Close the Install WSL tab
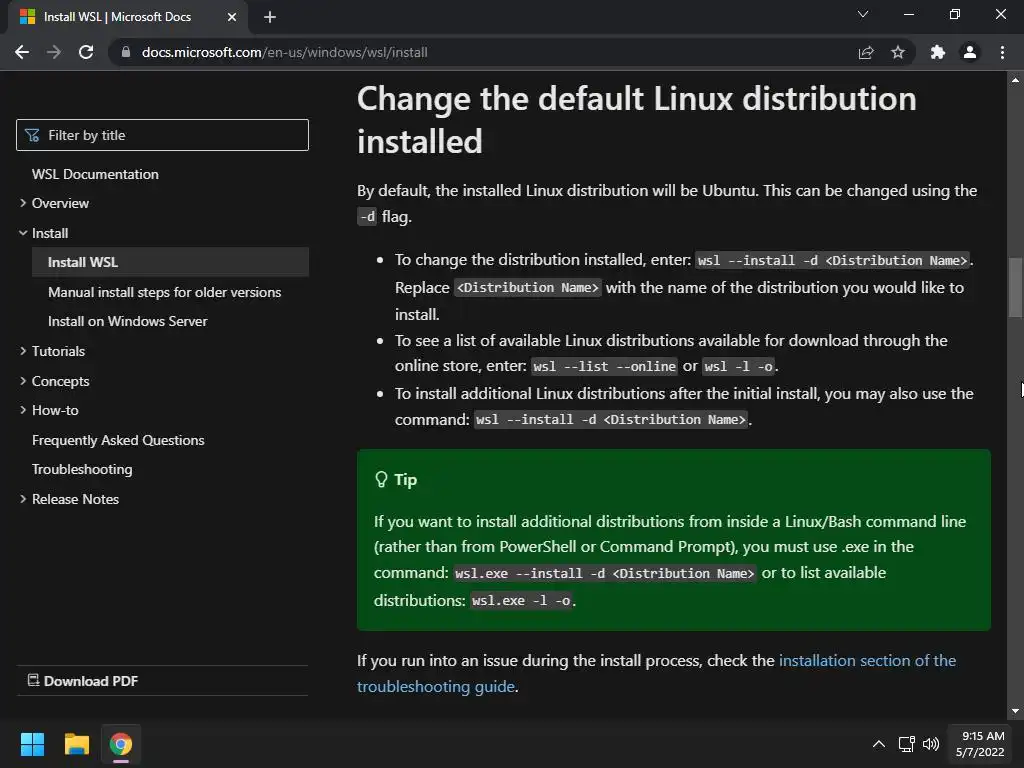 (x=232, y=17)
